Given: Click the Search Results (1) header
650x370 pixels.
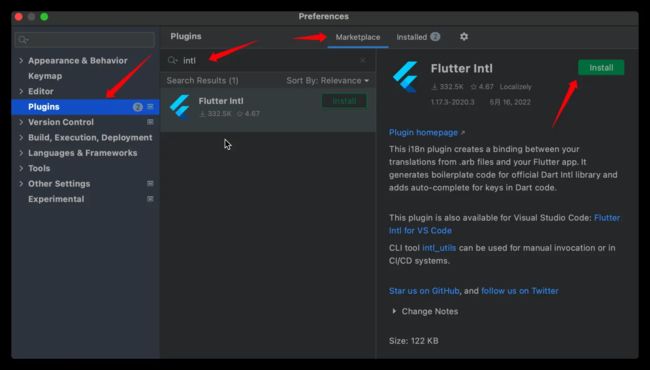Looking at the screenshot, I should (202, 80).
